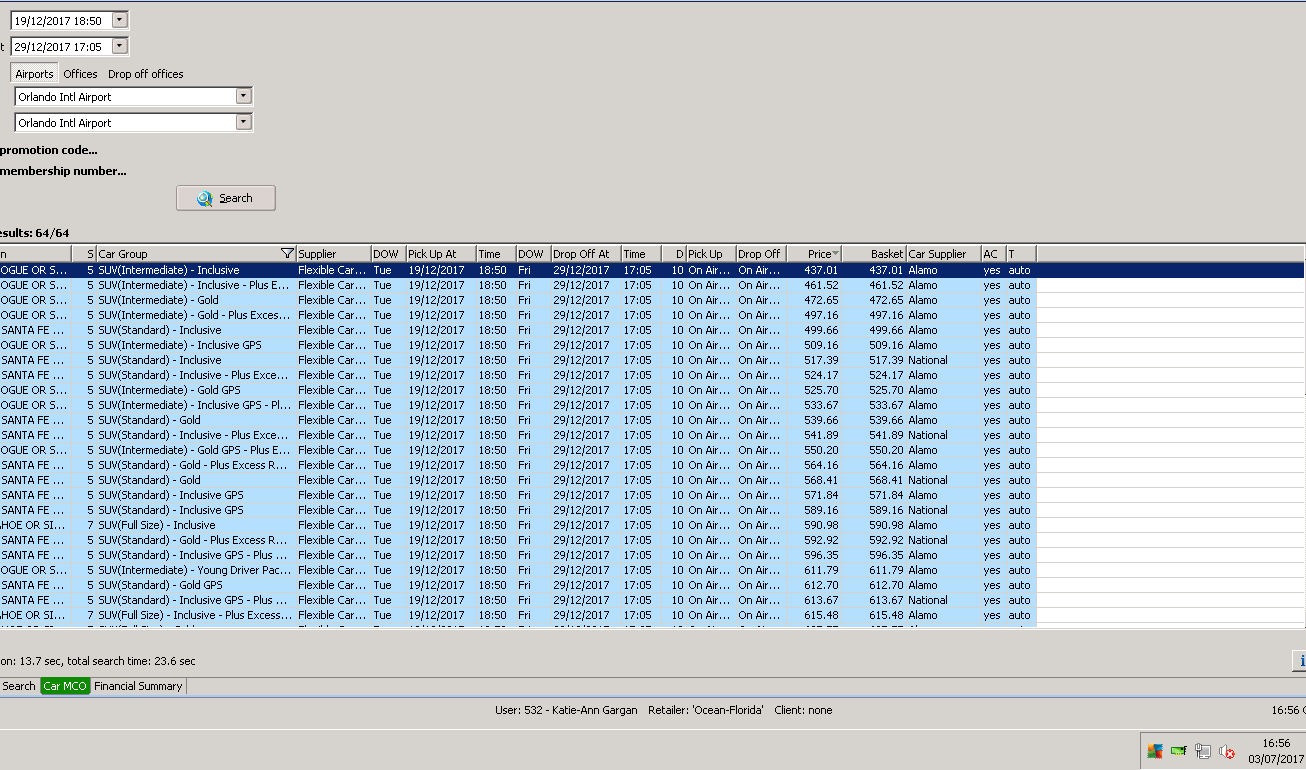1306x770 pixels.
Task: Switch to the Offices tab
Action: point(81,74)
